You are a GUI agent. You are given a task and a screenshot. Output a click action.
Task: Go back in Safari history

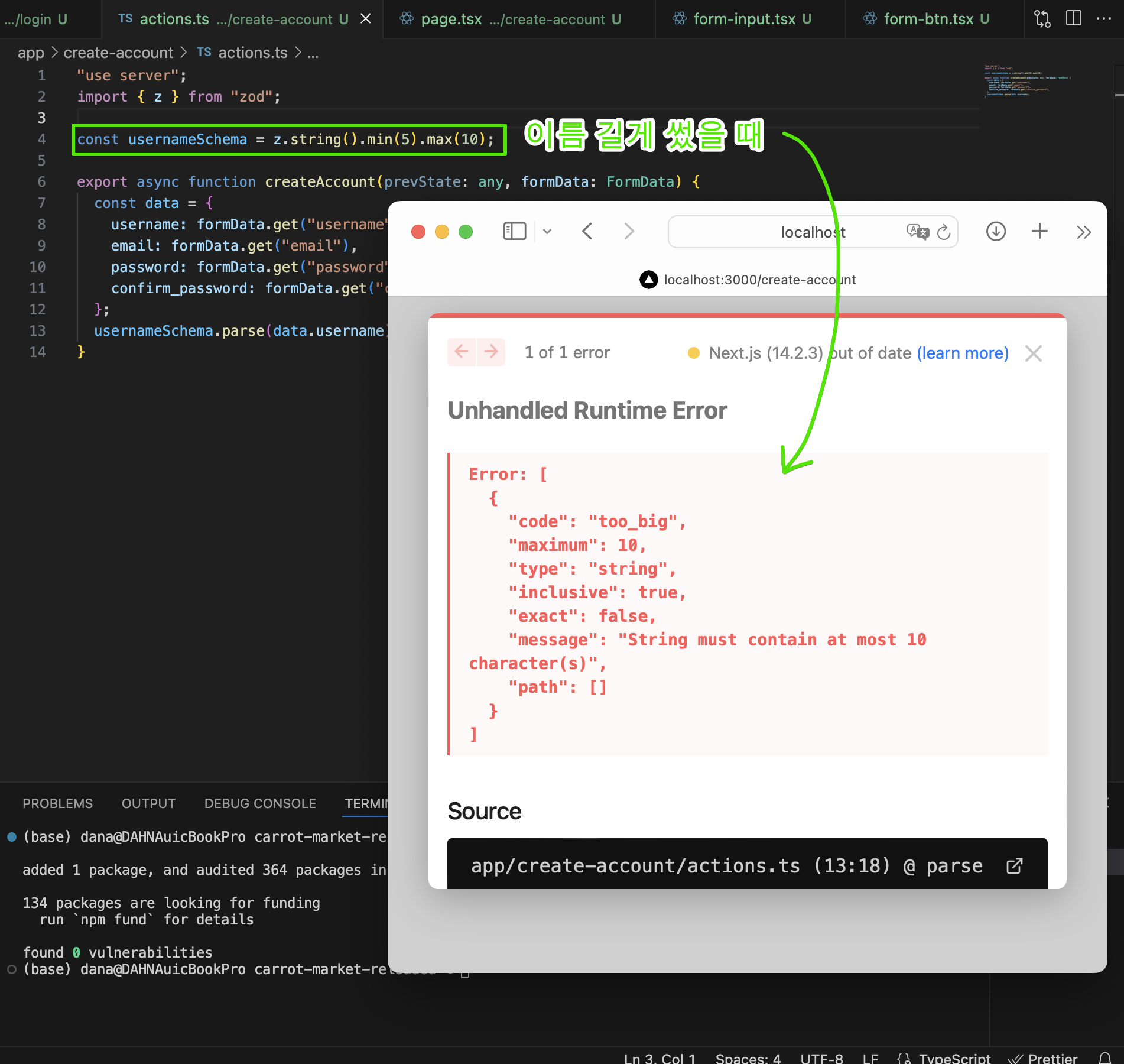point(587,232)
